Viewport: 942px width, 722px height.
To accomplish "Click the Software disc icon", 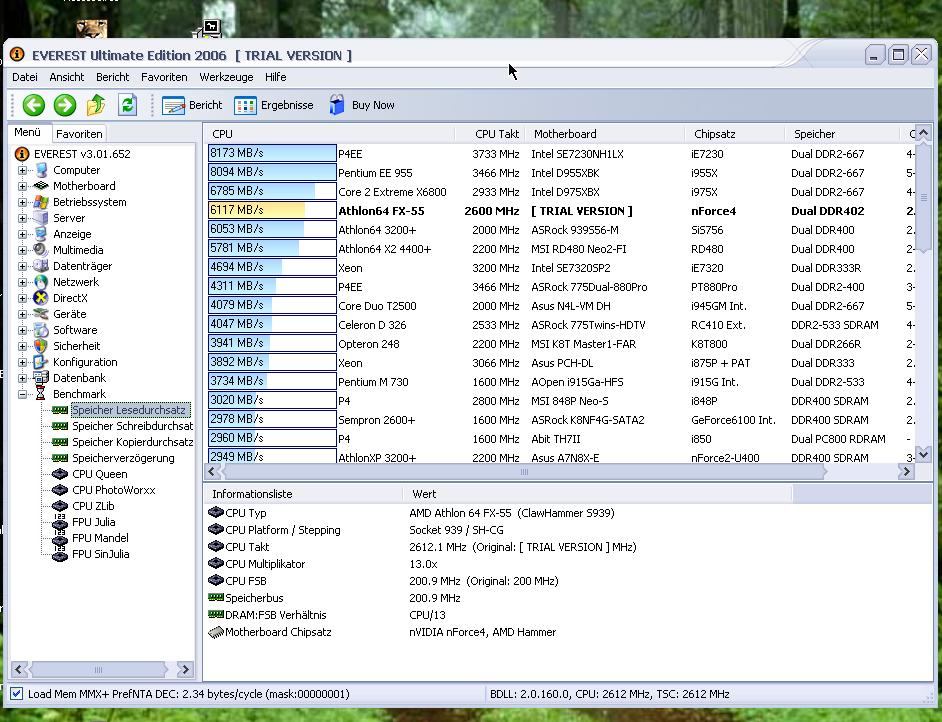I will [41, 330].
